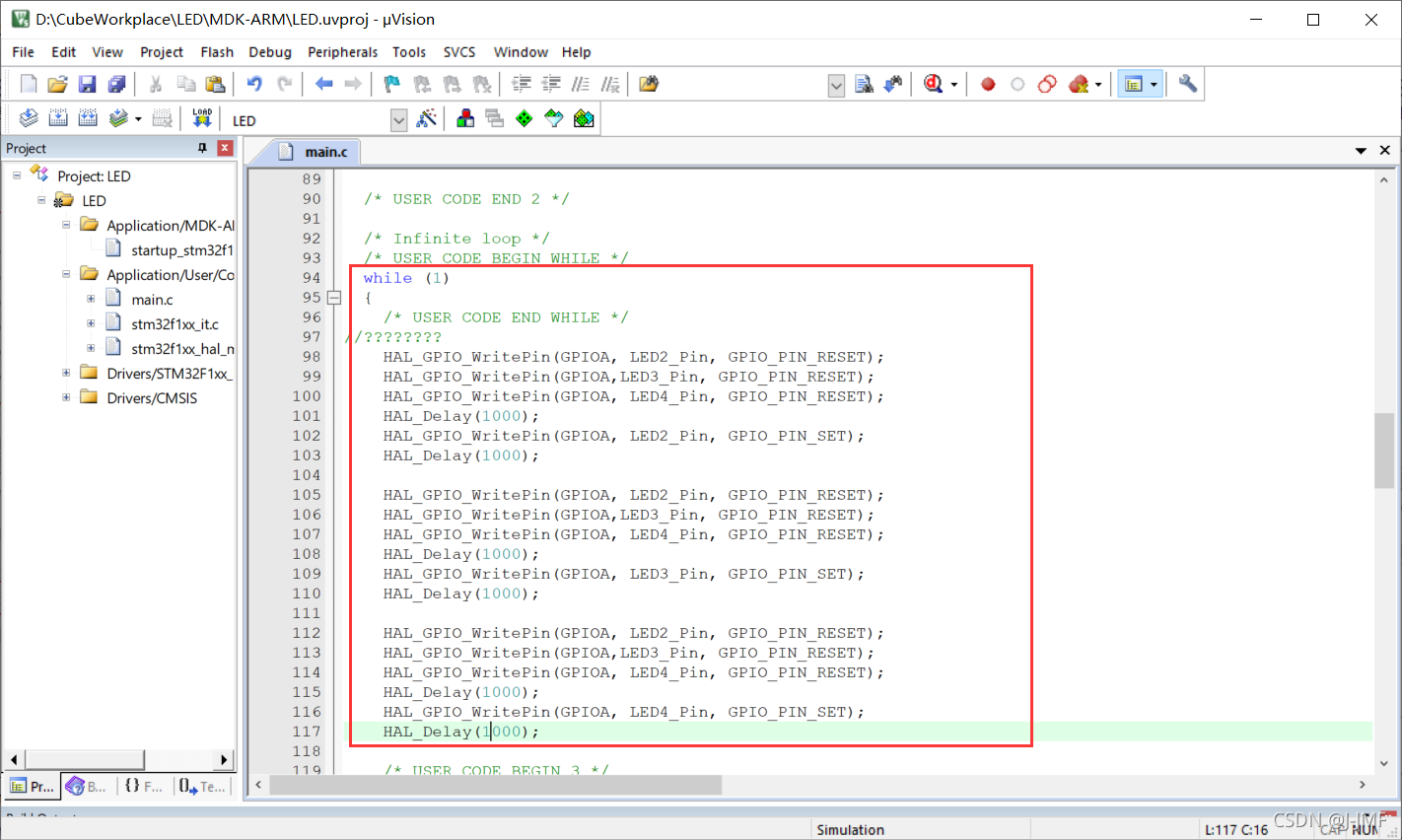Navigate backwards with the blue arrow

pos(323,84)
